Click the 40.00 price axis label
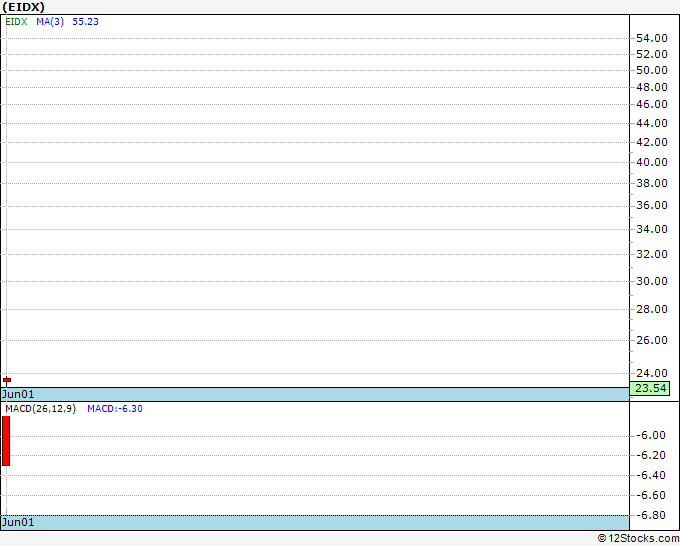 pos(652,162)
